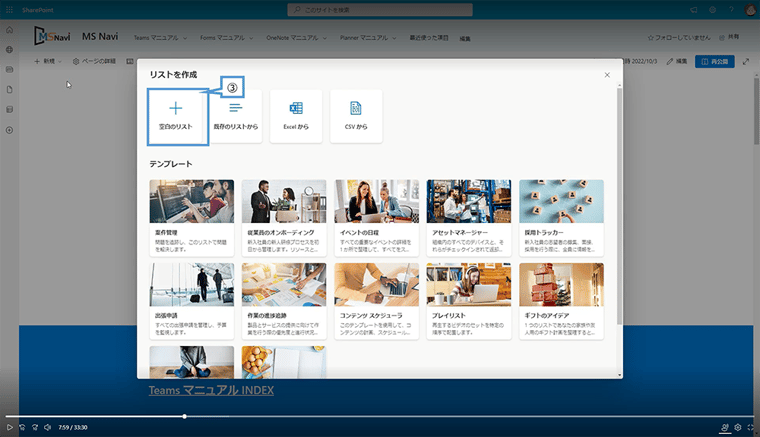The height and width of the screenshot is (437, 760).
Task: Open the SharePoint app launcher grid
Action: 9,10
